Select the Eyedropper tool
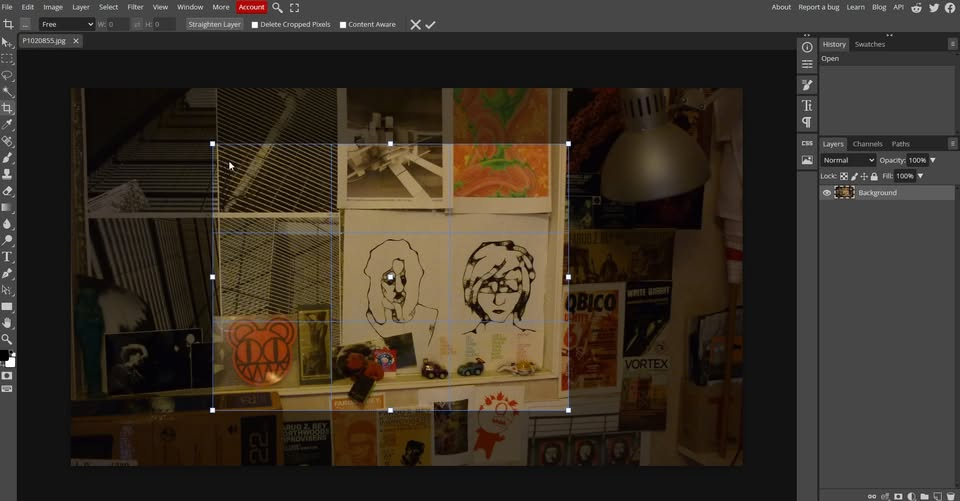This screenshot has height=501, width=960. (x=7, y=125)
